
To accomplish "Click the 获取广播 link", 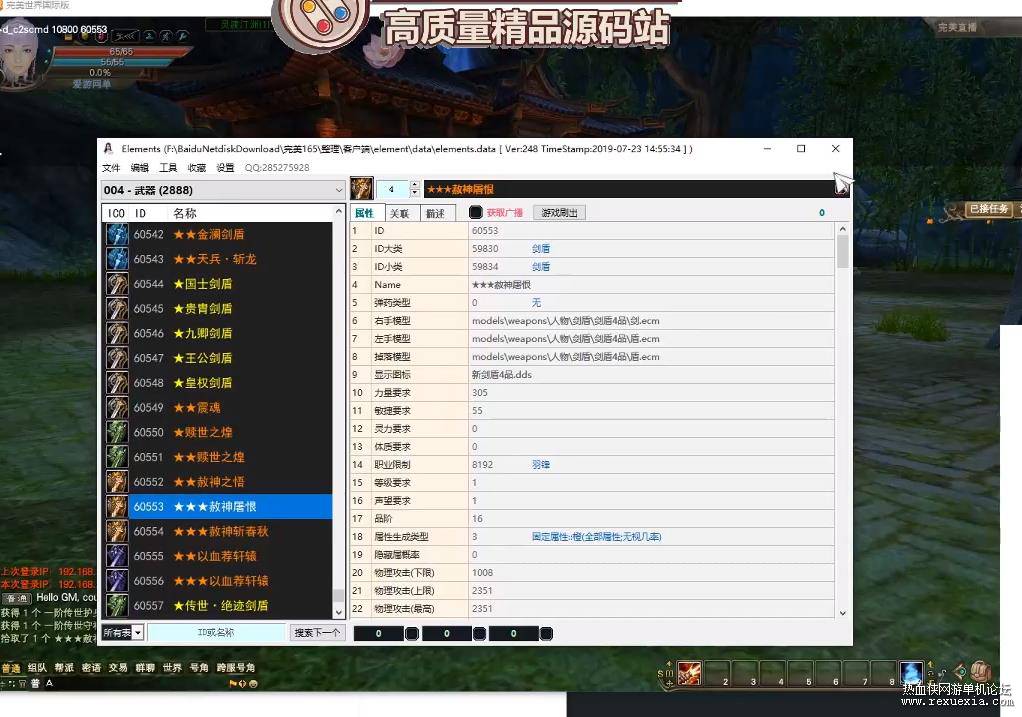I will pyautogui.click(x=504, y=213).
